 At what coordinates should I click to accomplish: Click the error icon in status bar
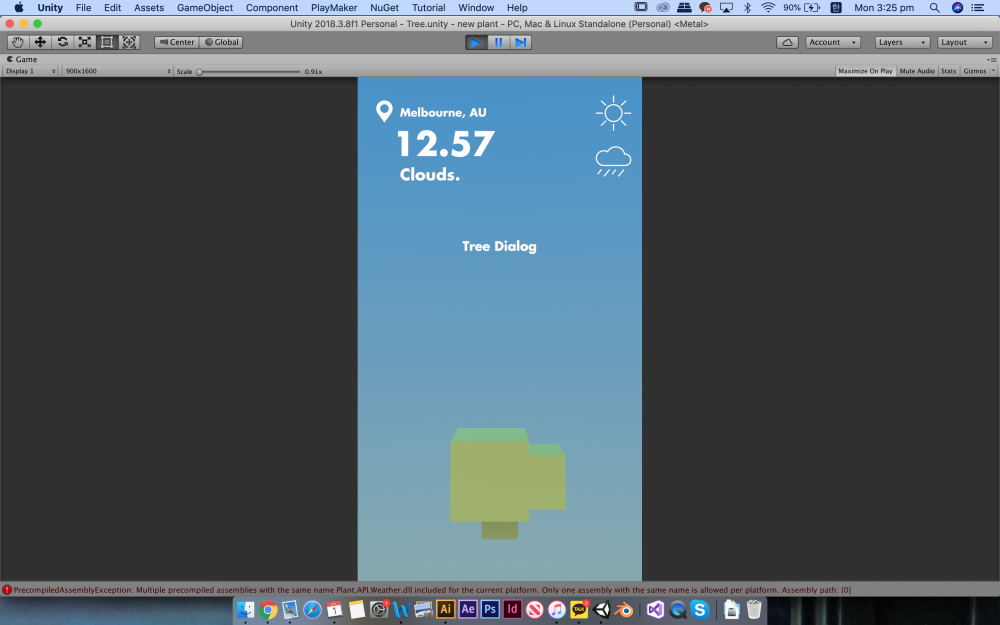coord(7,590)
